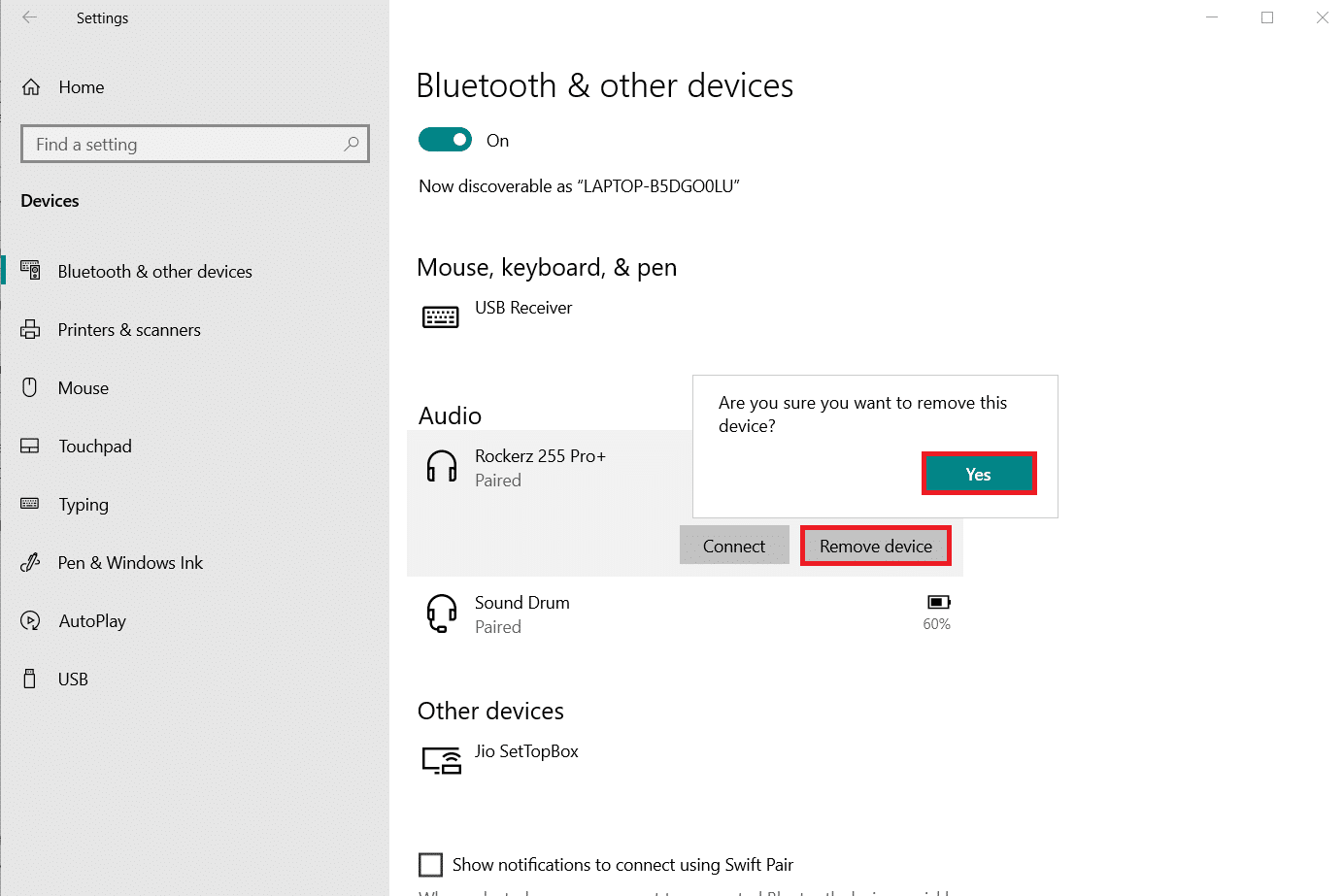Click the 60% battery level text
Image resolution: width=1344 pixels, height=896 pixels.
(x=937, y=624)
